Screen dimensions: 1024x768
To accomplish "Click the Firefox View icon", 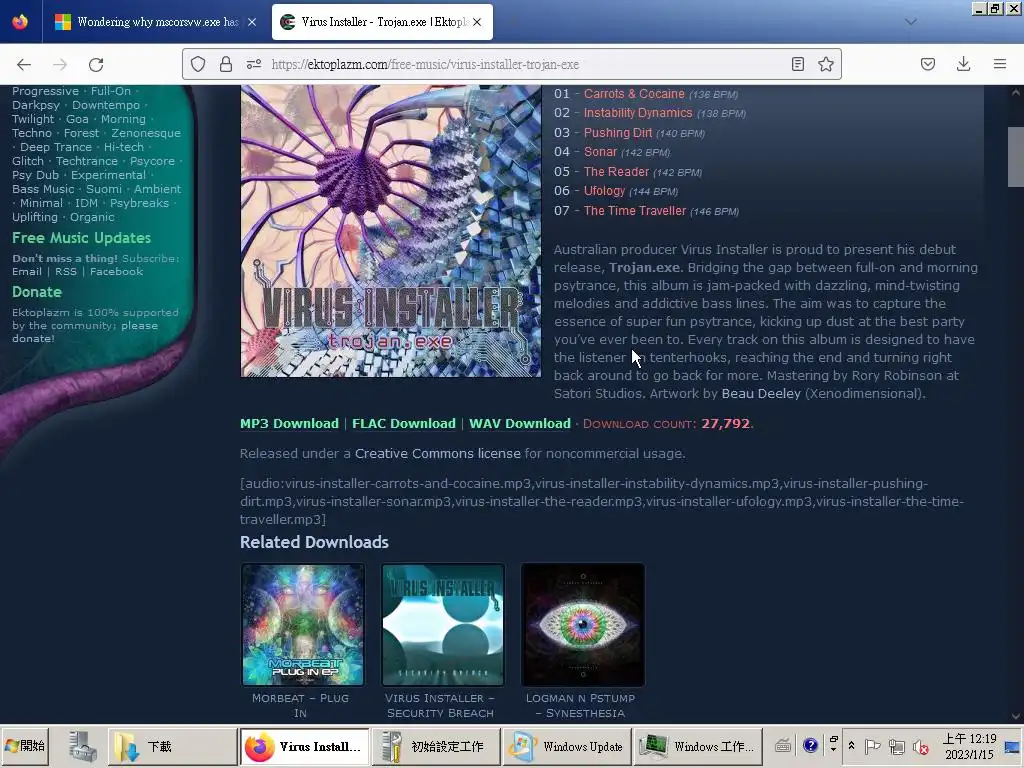I will (x=20, y=22).
